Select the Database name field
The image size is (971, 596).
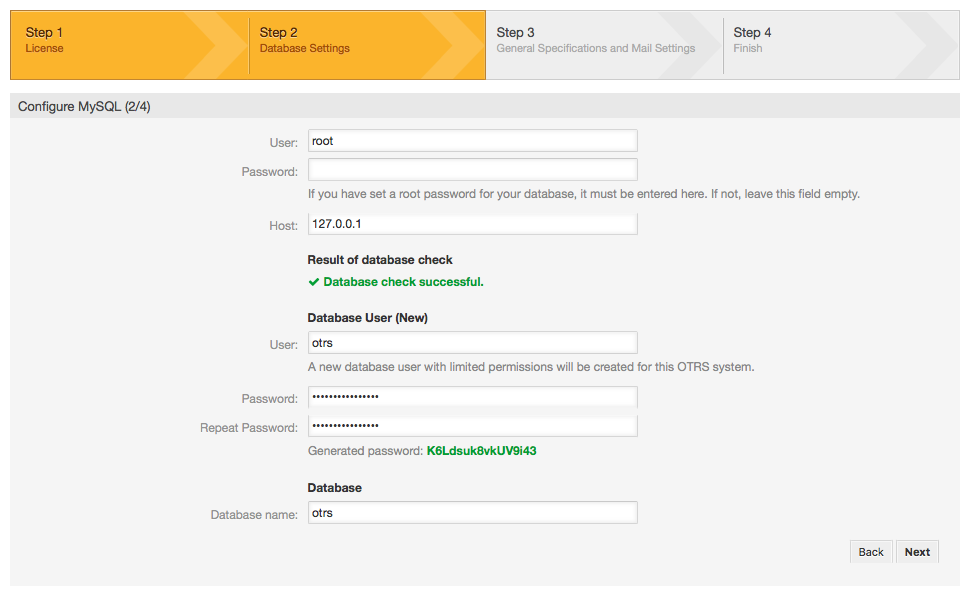(x=470, y=512)
